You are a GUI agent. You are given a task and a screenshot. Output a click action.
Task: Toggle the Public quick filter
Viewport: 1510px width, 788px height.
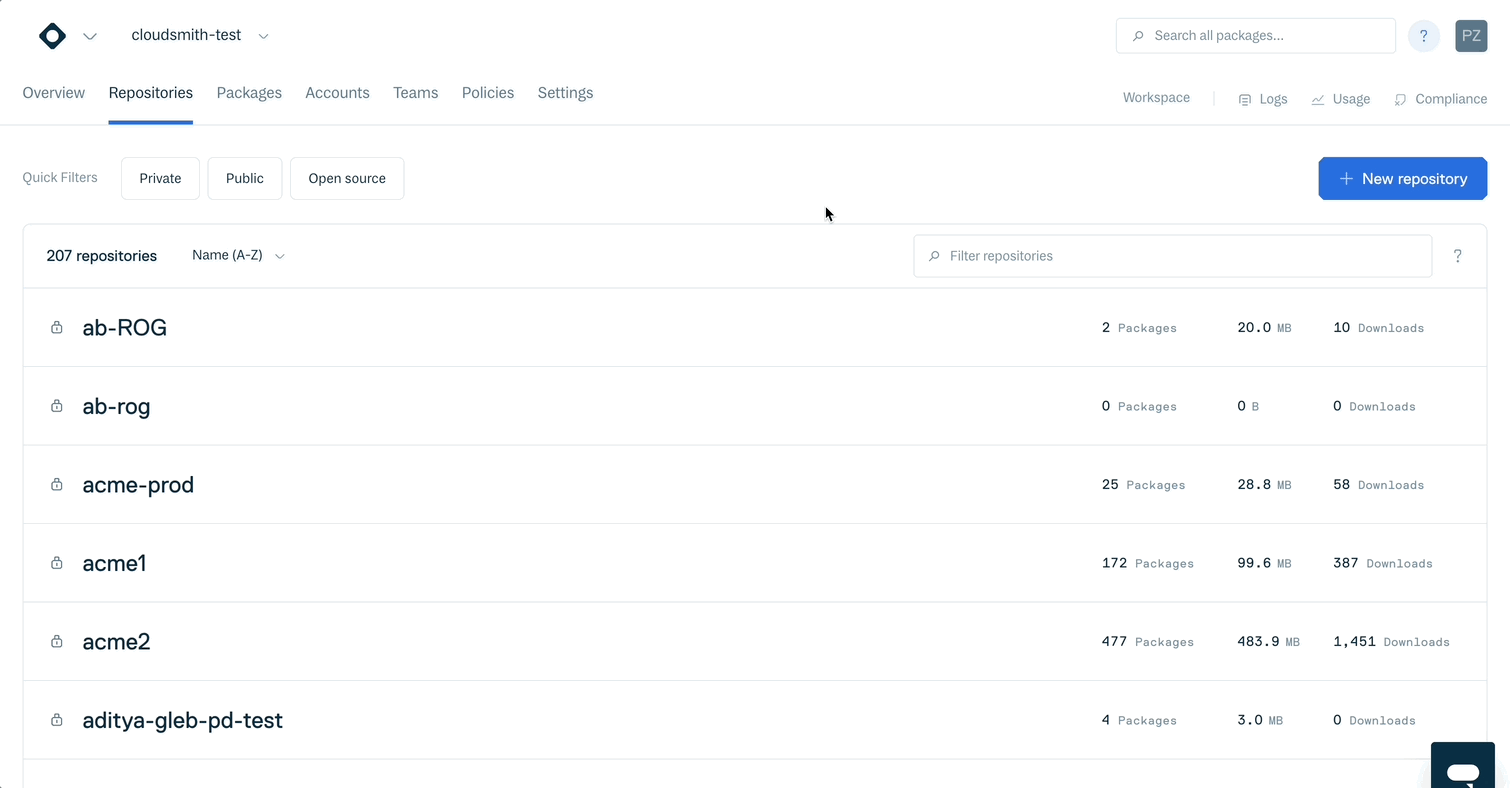[x=244, y=178]
